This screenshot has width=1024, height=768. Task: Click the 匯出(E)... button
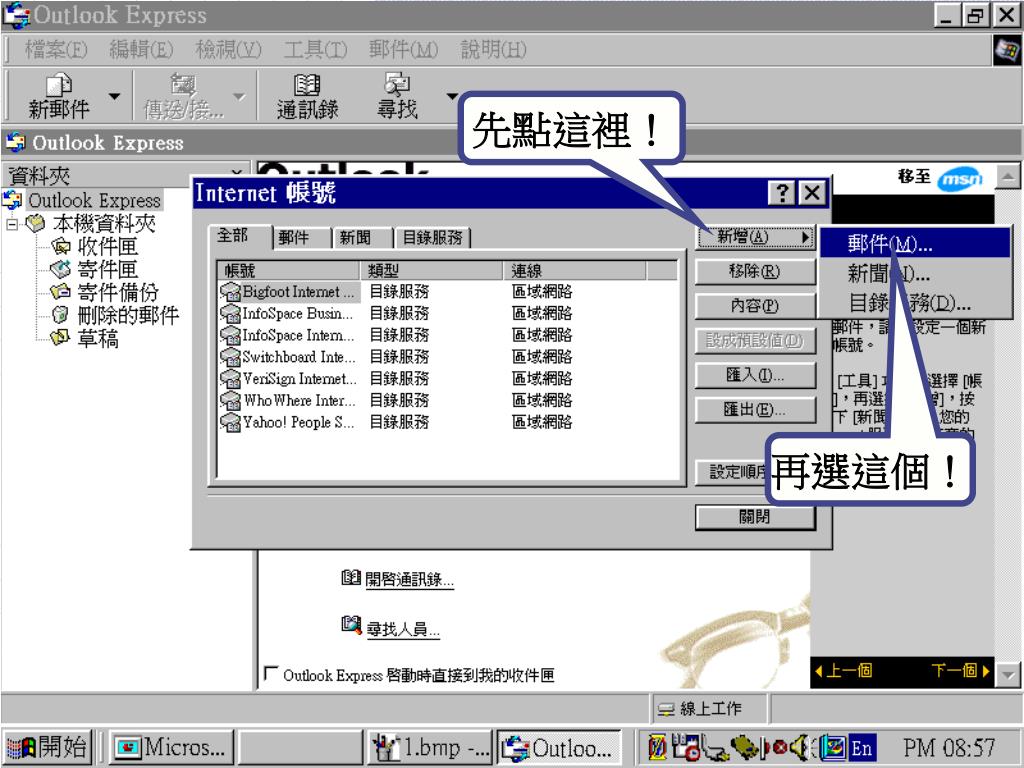pos(756,409)
